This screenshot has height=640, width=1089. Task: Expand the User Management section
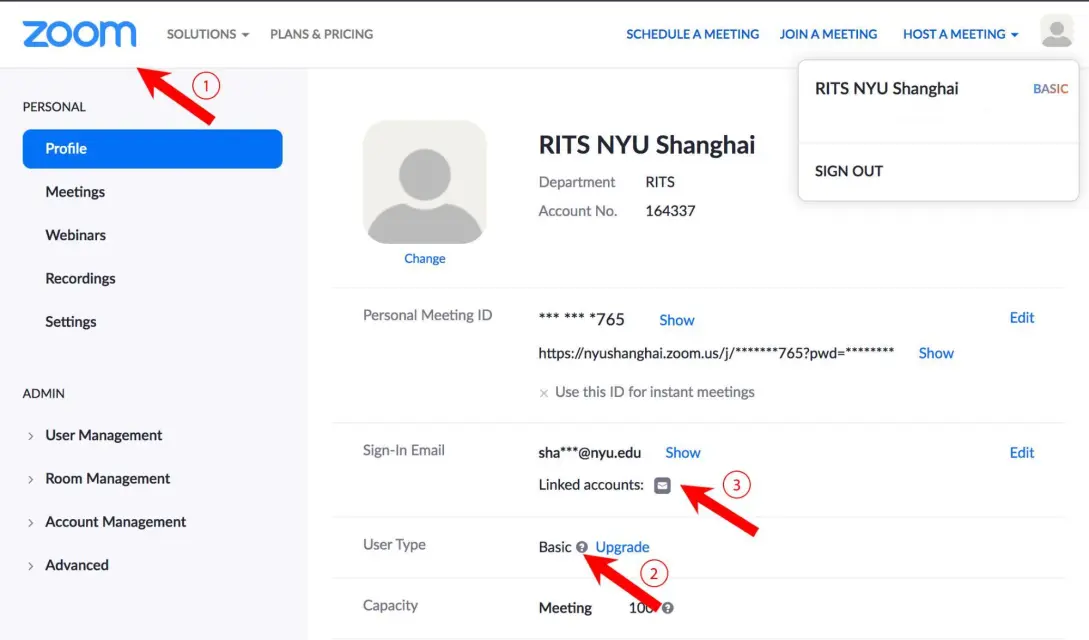pyautogui.click(x=103, y=435)
